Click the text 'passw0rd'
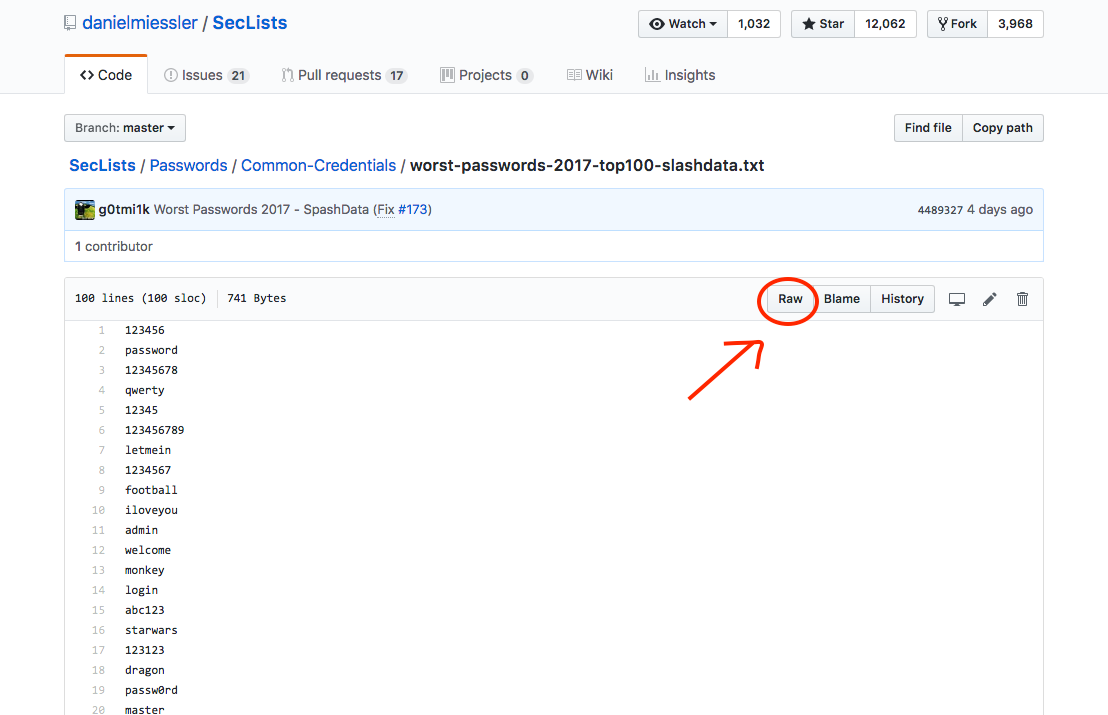This screenshot has height=715, width=1108. point(151,690)
